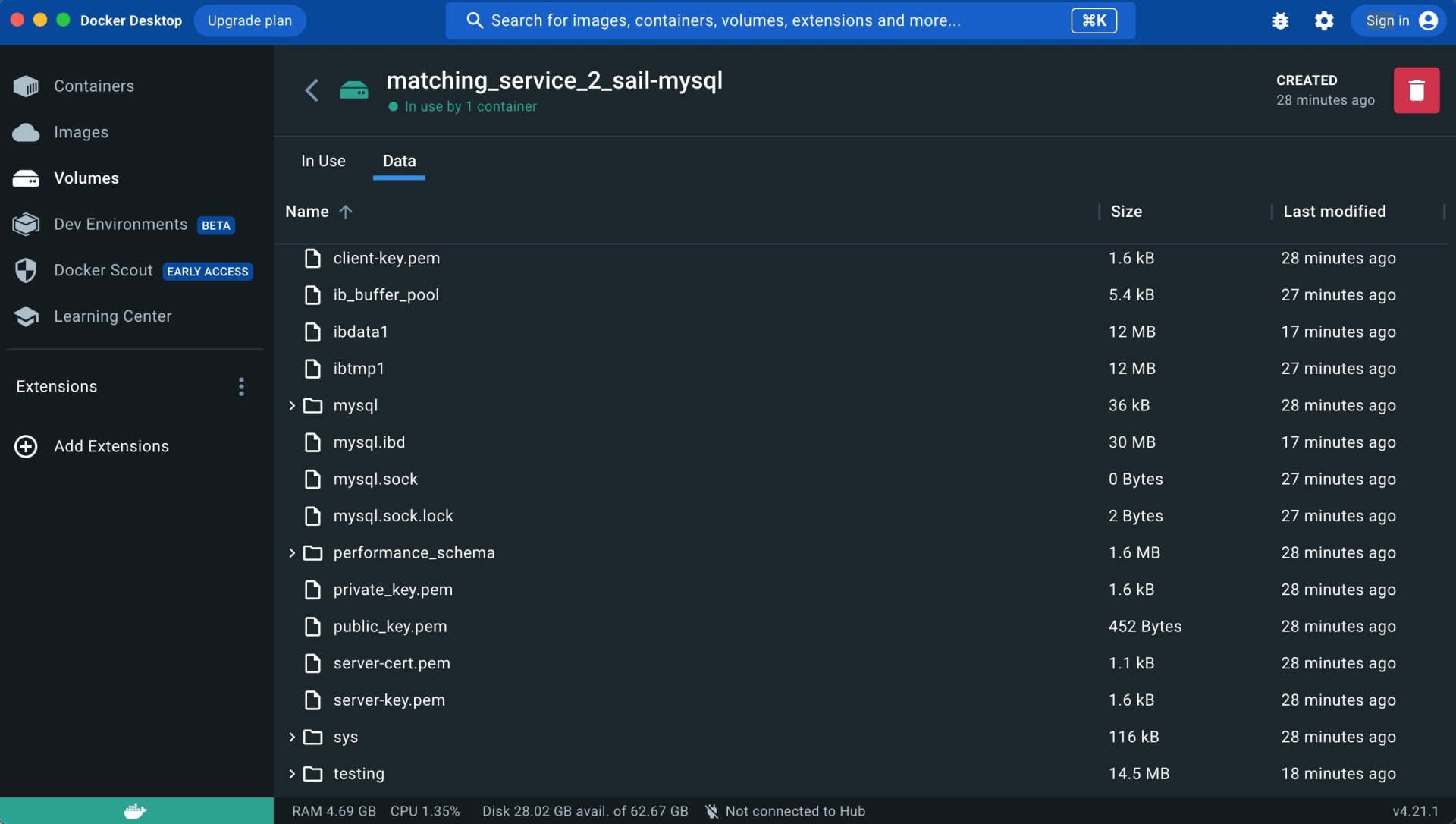Click the whale icon in the status bar
Image resolution: width=1456 pixels, height=824 pixels.
tap(134, 810)
